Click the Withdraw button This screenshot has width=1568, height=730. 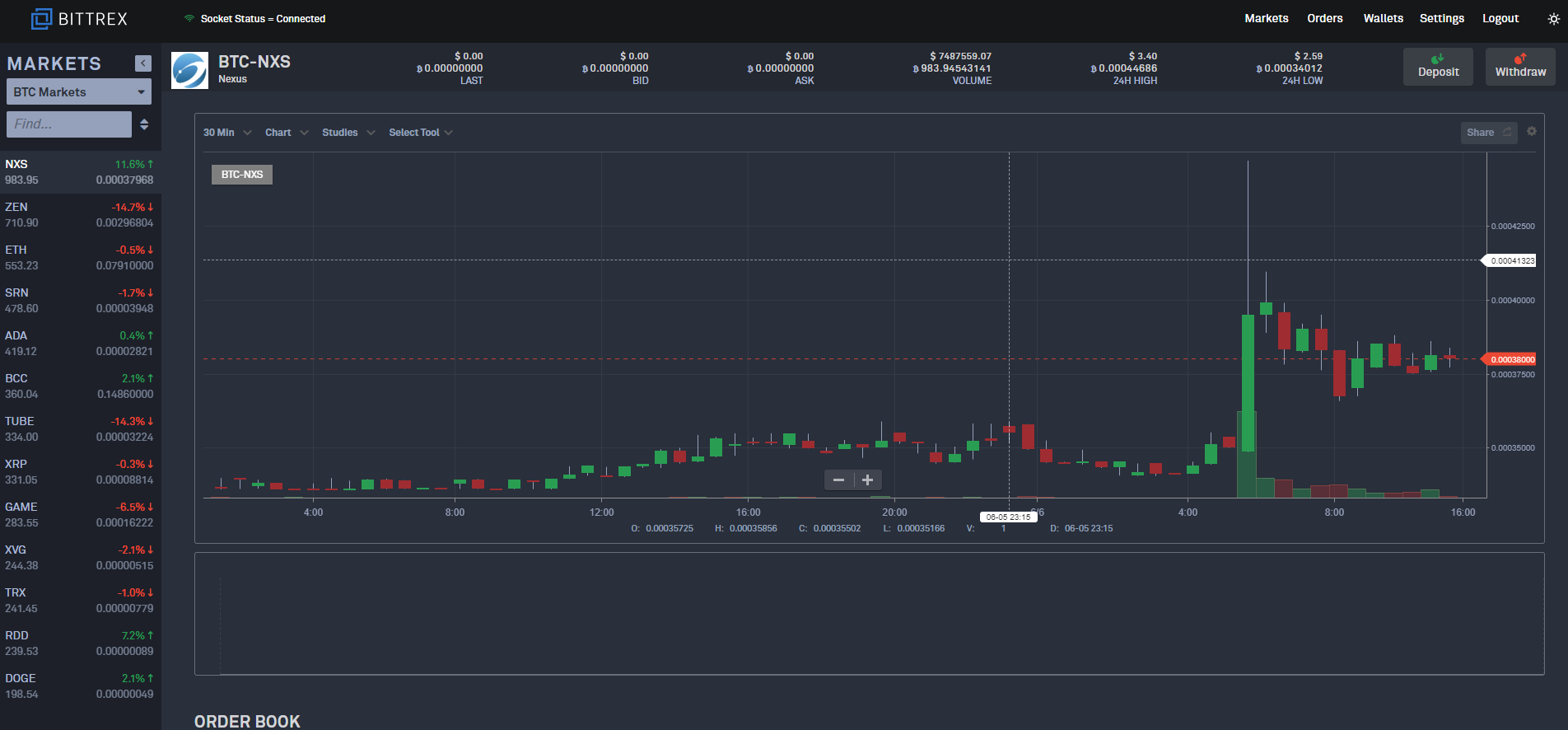point(1520,66)
